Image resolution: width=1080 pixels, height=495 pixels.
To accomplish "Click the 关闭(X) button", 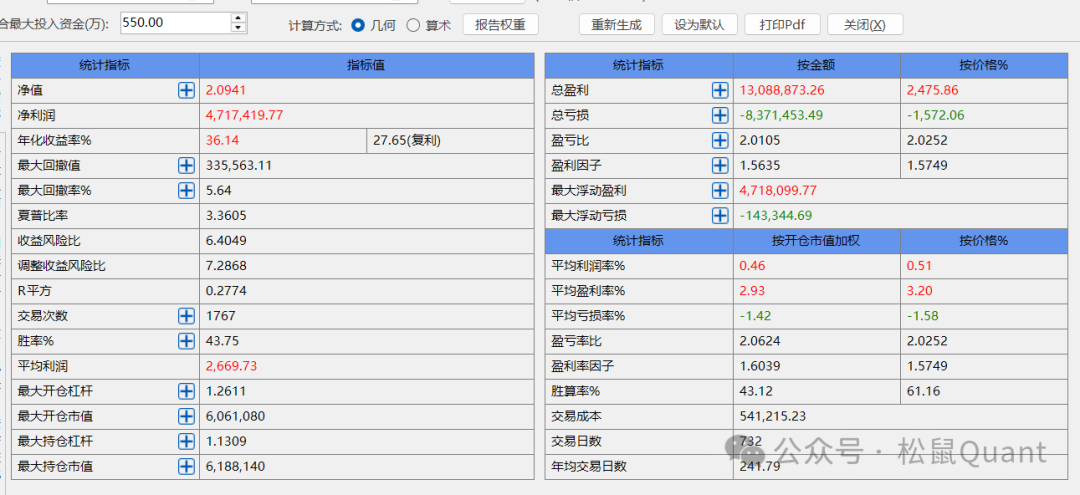I will pyautogui.click(x=864, y=24).
